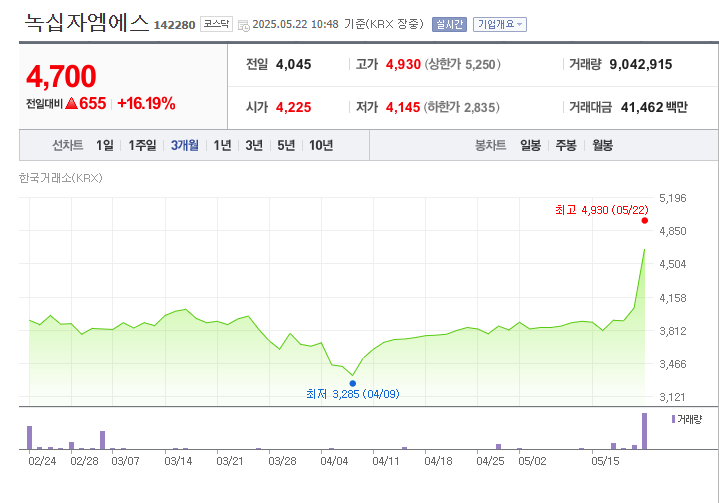
Task: Click the 코스닥 market badge
Action: (216, 24)
